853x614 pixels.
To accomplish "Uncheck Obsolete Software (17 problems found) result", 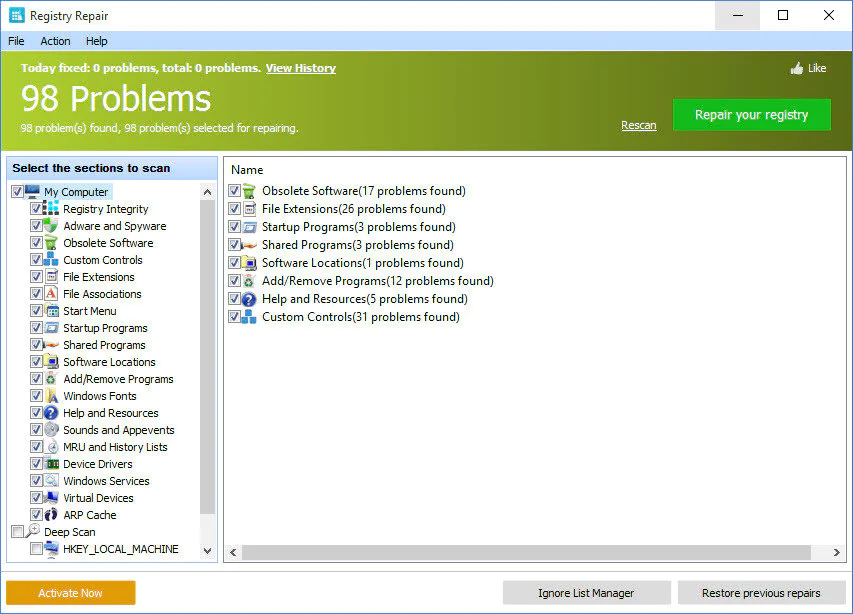I will click(234, 191).
